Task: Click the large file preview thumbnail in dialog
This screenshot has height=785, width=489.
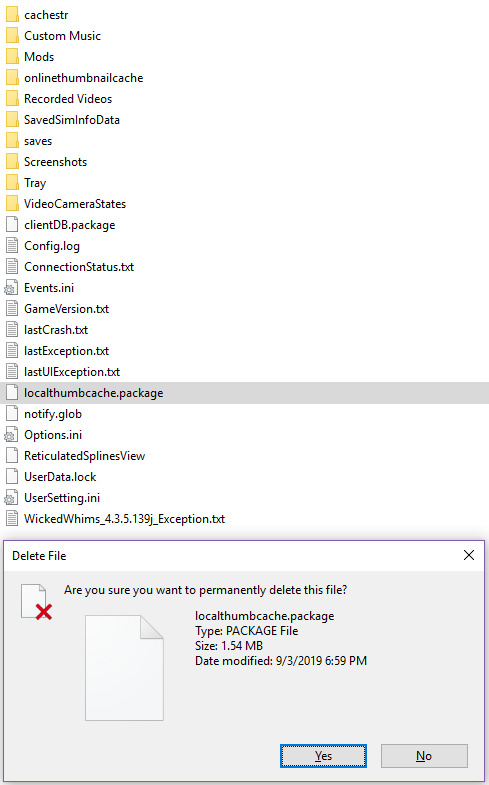Action: click(124, 668)
